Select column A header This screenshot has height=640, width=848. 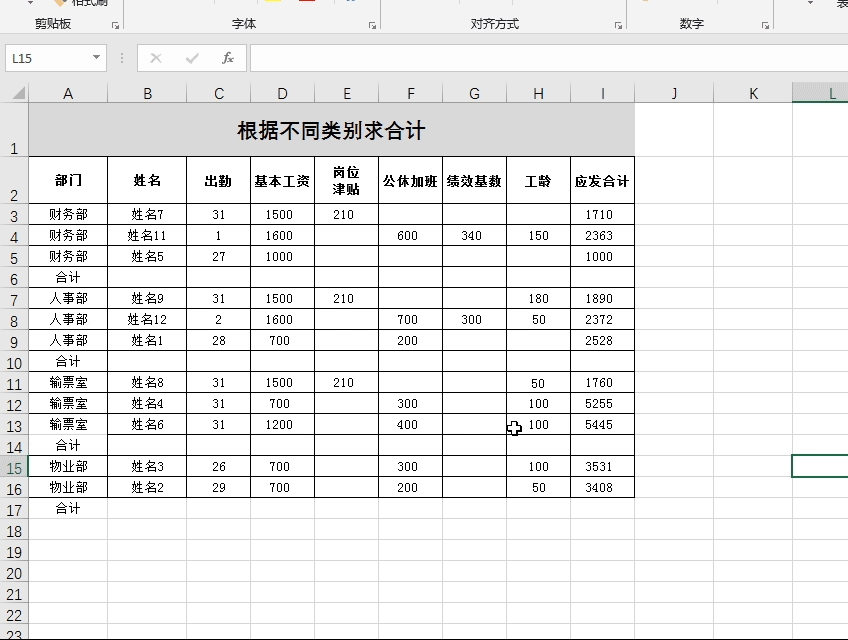pos(68,94)
